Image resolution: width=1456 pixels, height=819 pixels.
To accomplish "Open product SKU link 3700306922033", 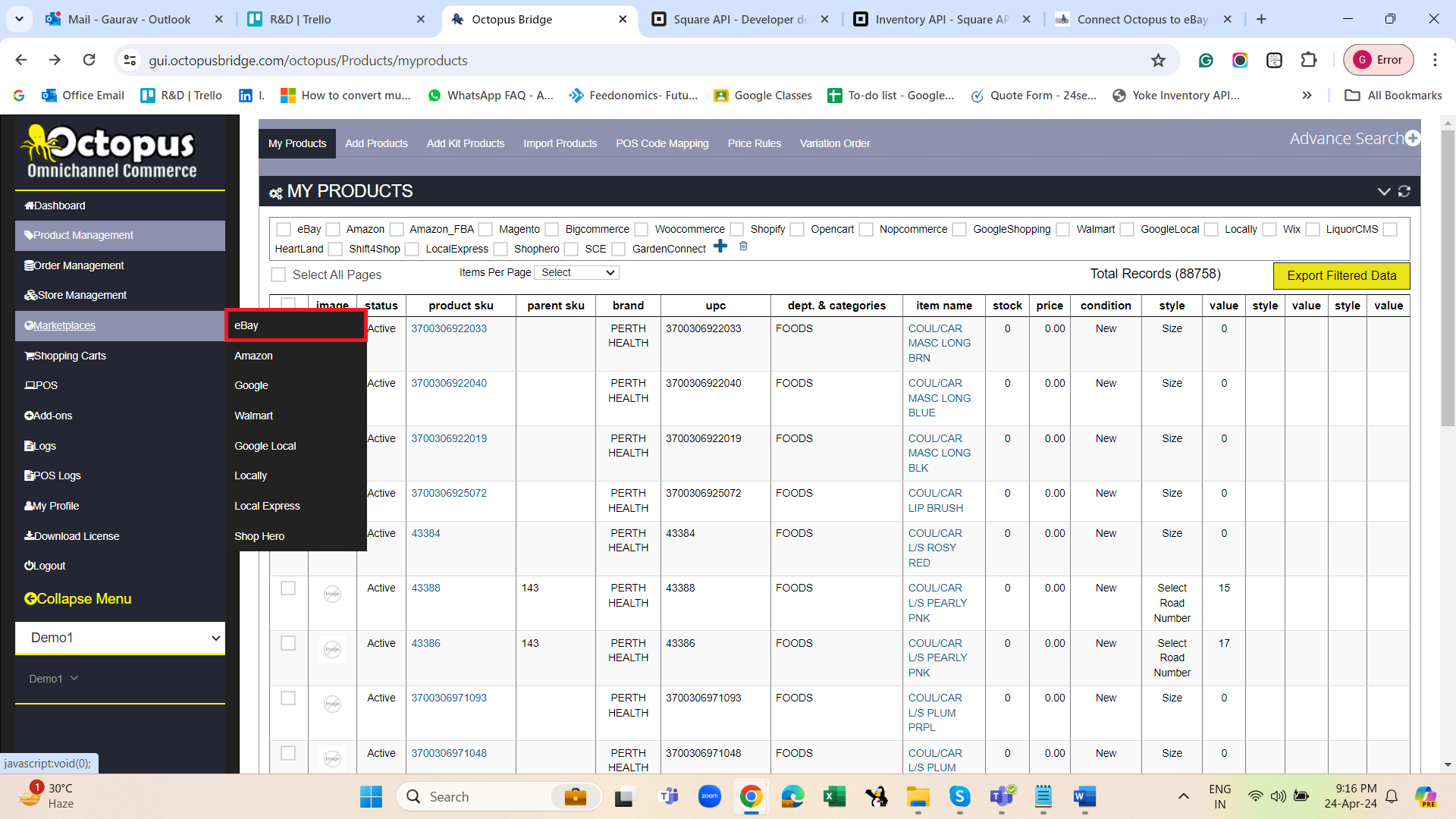I will 449,329.
